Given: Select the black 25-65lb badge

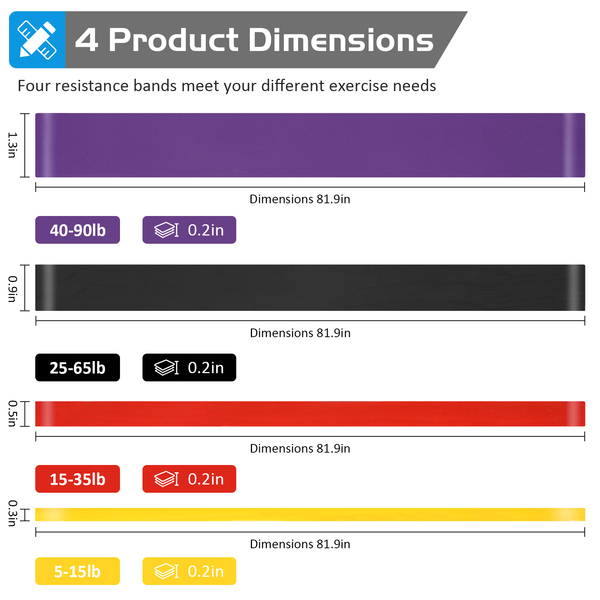Looking at the screenshot, I should click(x=77, y=368).
